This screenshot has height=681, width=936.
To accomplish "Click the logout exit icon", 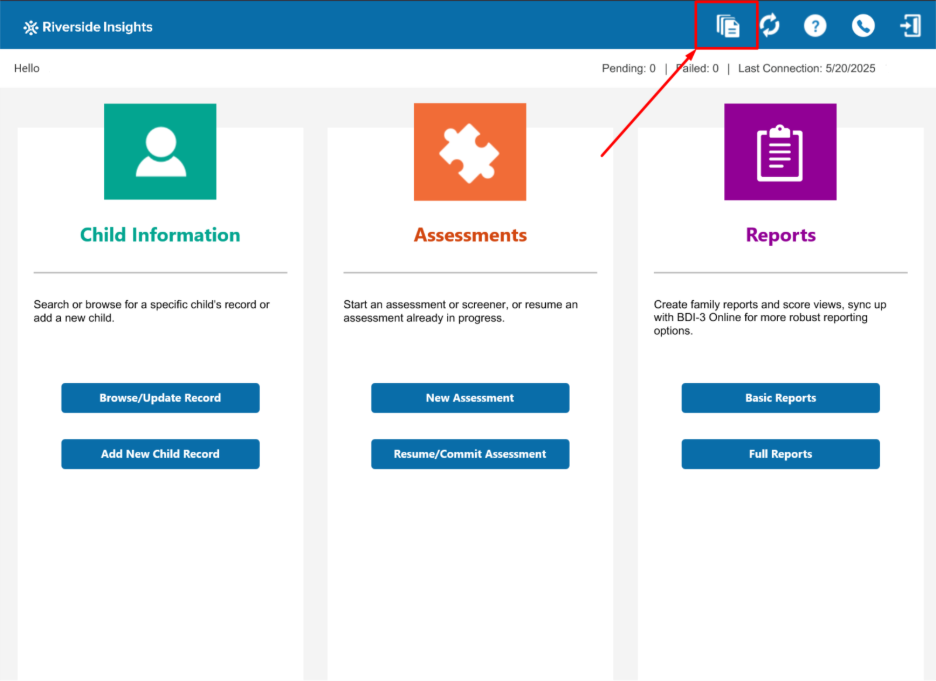I will pyautogui.click(x=910, y=26).
